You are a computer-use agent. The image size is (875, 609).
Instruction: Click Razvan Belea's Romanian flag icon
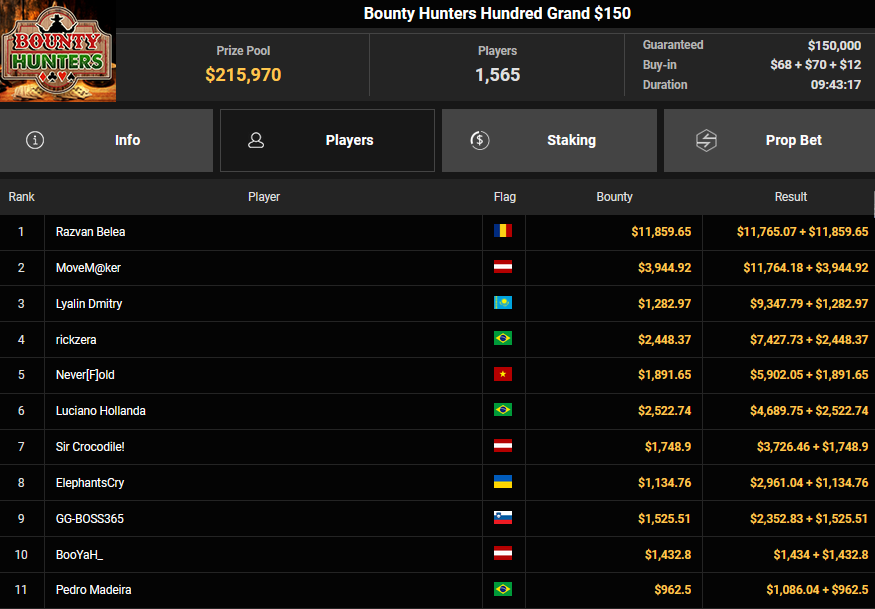pyautogui.click(x=503, y=232)
